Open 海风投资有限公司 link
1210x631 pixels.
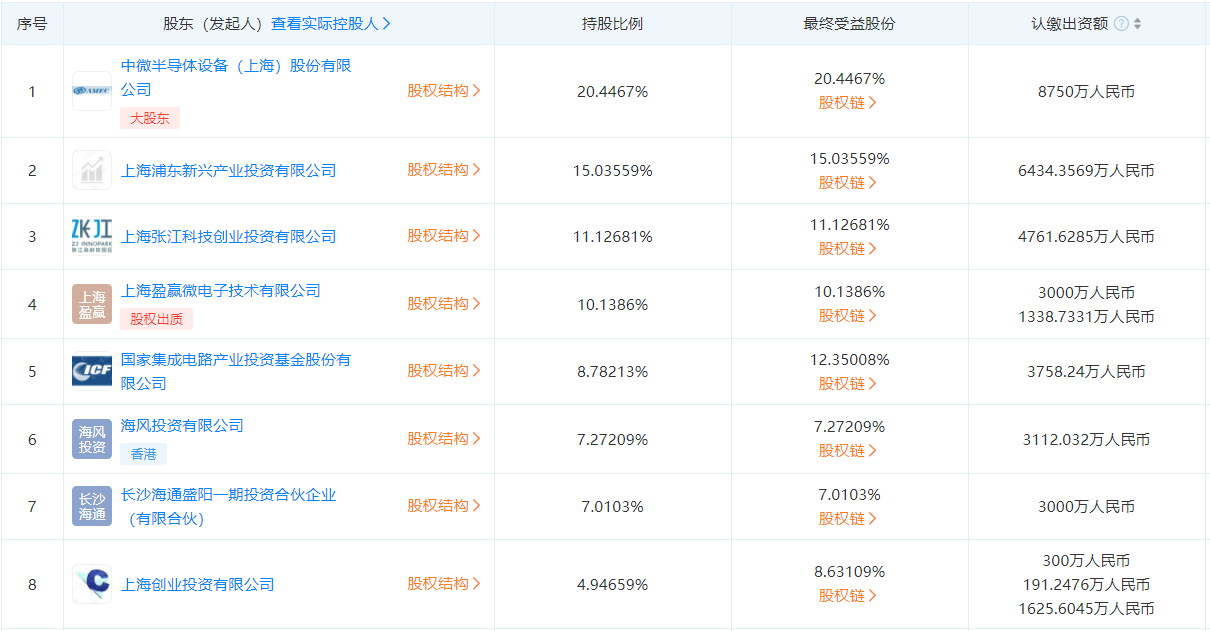182,425
